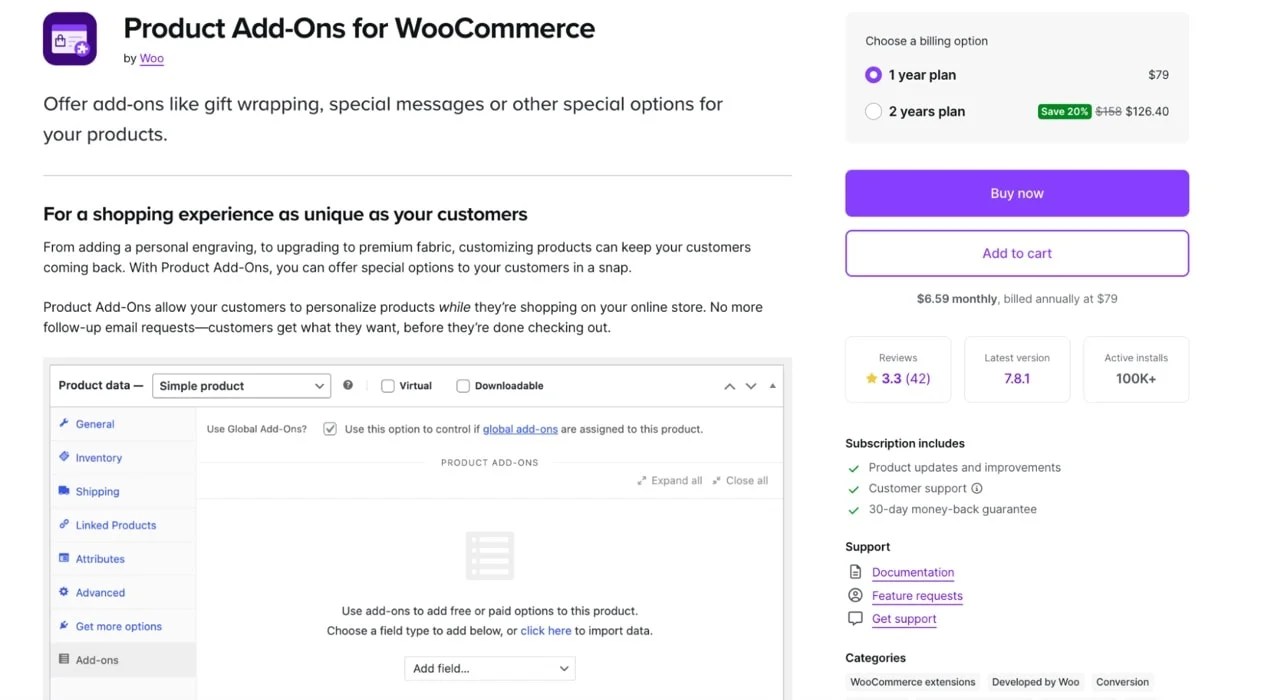1272x700 pixels.
Task: Toggle the Use Global Add-Ons checkbox
Action: coord(330,429)
